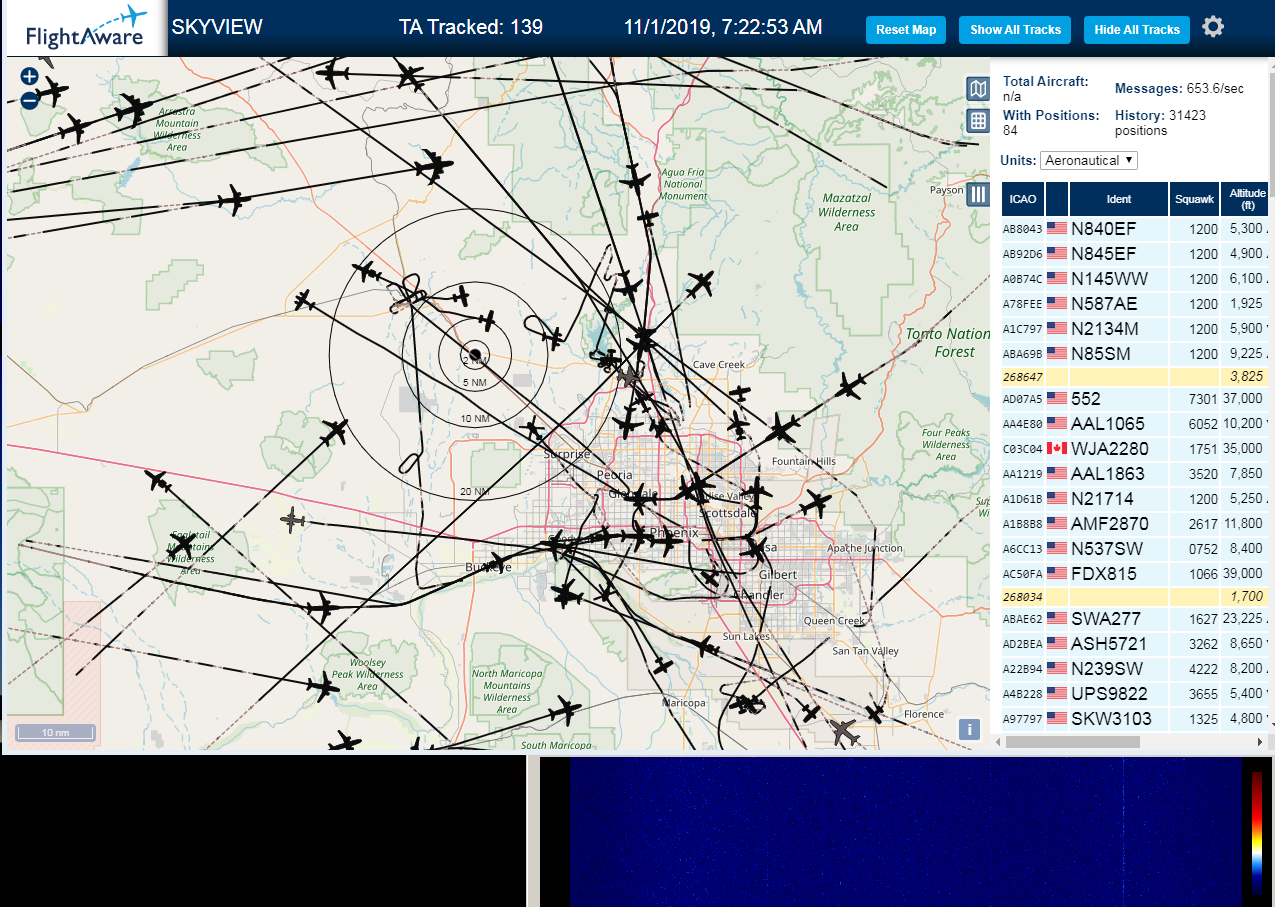
Task: Select the receiver location marker on the map
Action: pyautogui.click(x=476, y=354)
